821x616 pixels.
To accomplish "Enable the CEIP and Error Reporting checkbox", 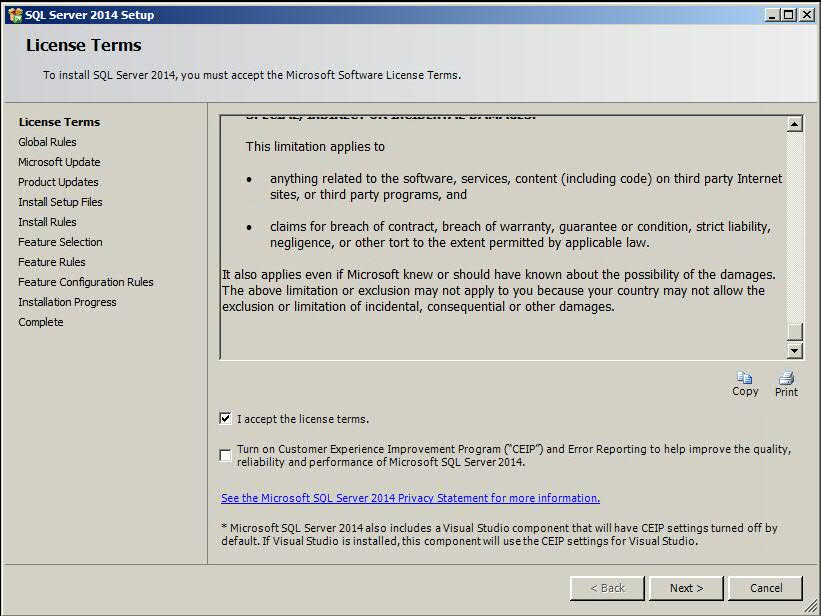I will tap(225, 453).
